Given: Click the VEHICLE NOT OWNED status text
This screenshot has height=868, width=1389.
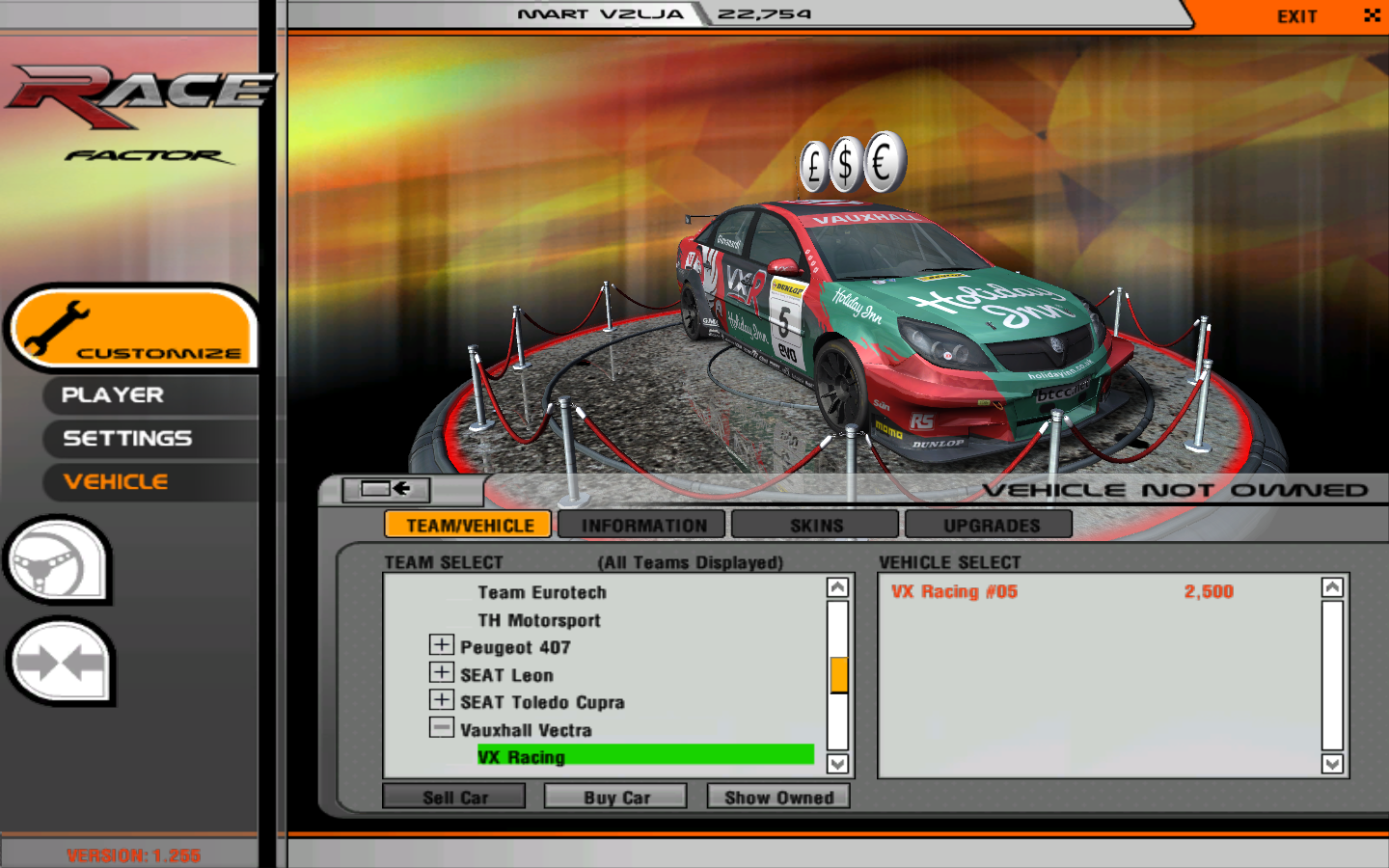Looking at the screenshot, I should tap(1175, 490).
